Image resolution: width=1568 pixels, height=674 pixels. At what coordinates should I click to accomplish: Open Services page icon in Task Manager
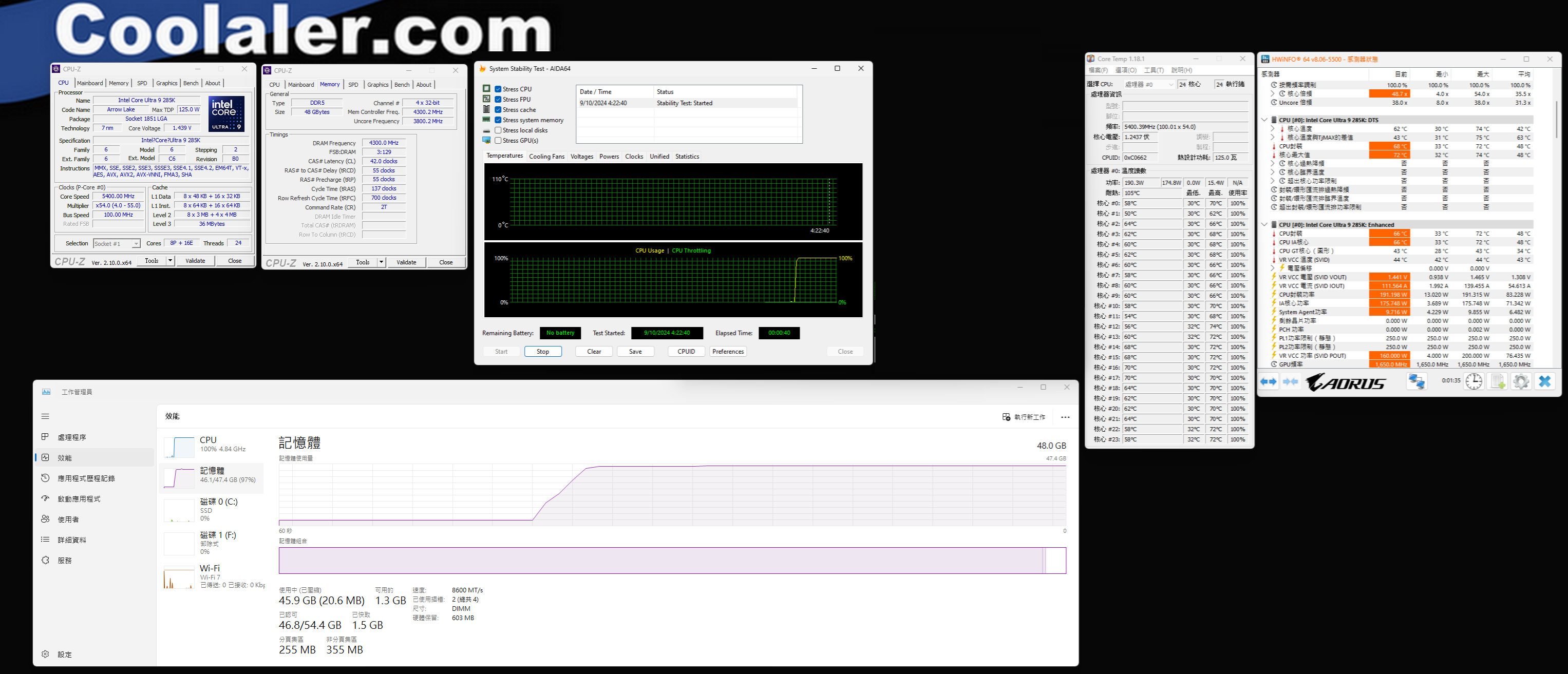tap(45, 560)
